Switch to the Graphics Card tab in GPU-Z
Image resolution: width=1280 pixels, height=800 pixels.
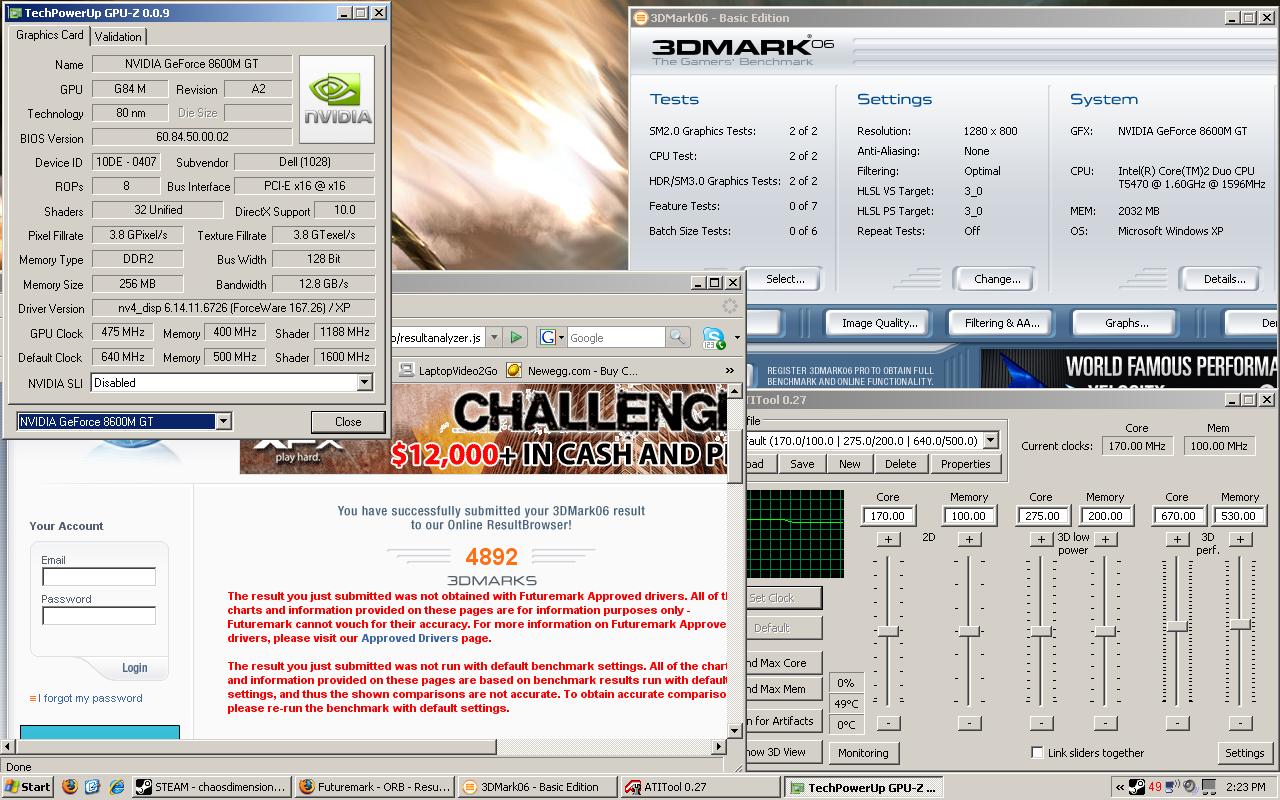click(50, 35)
